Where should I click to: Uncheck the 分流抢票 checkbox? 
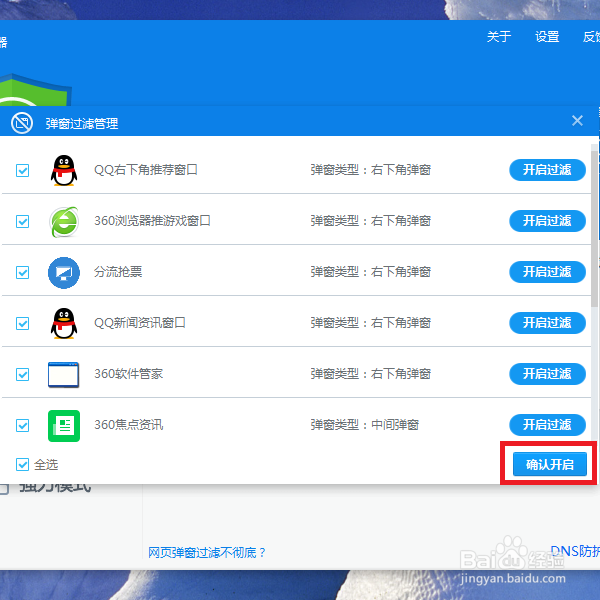pyautogui.click(x=23, y=272)
